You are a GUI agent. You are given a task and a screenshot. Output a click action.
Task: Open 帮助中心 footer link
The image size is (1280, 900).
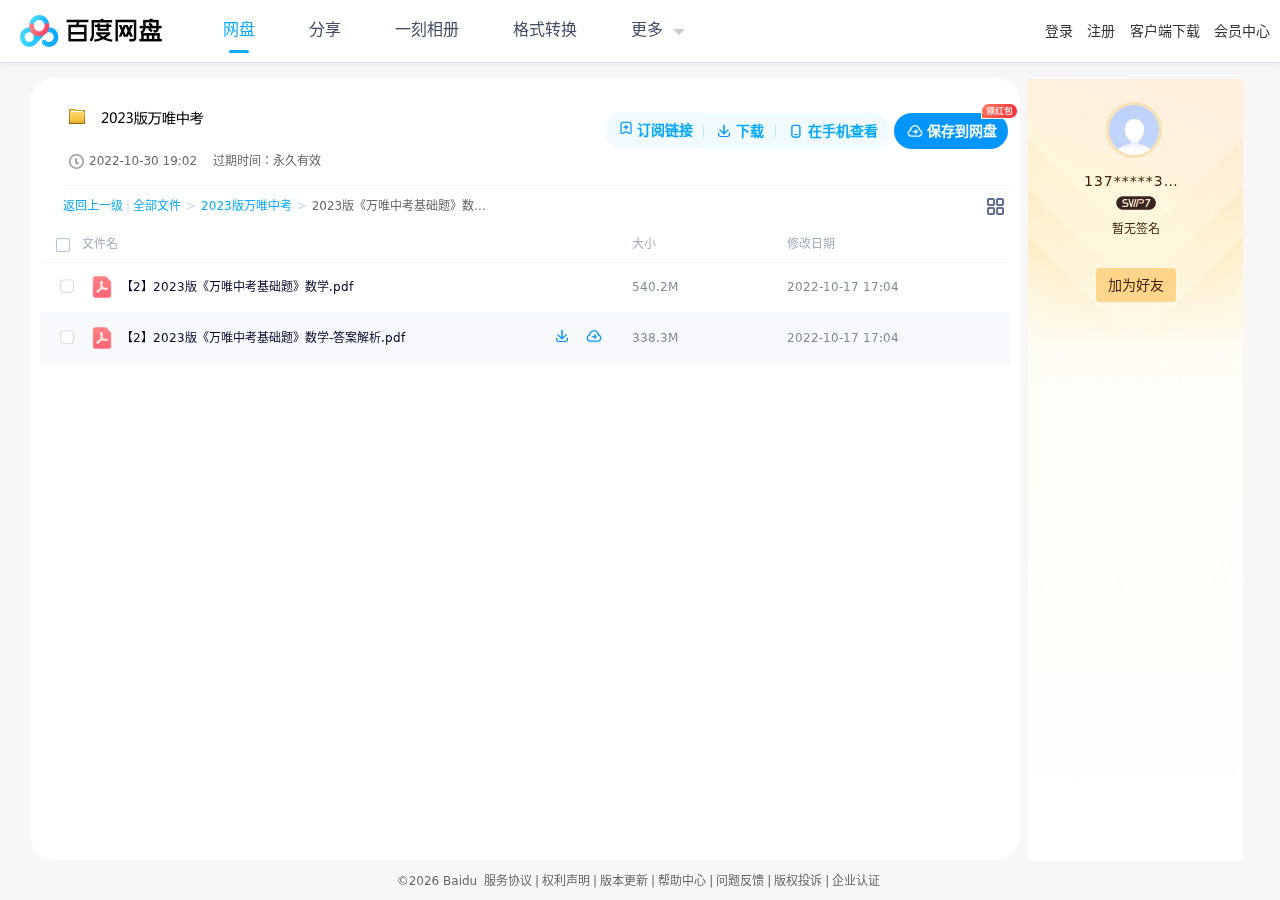[x=682, y=881]
